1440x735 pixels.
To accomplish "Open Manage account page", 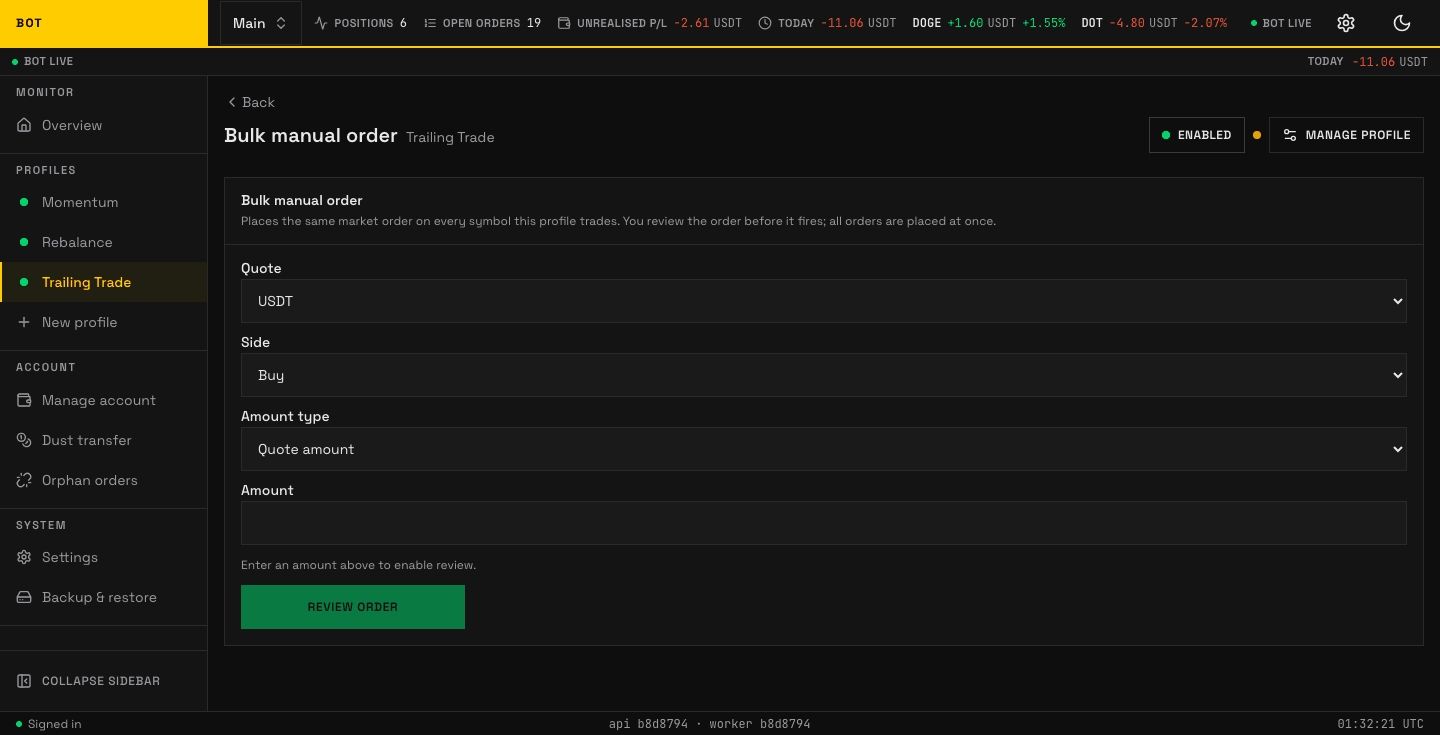I will click(x=104, y=400).
